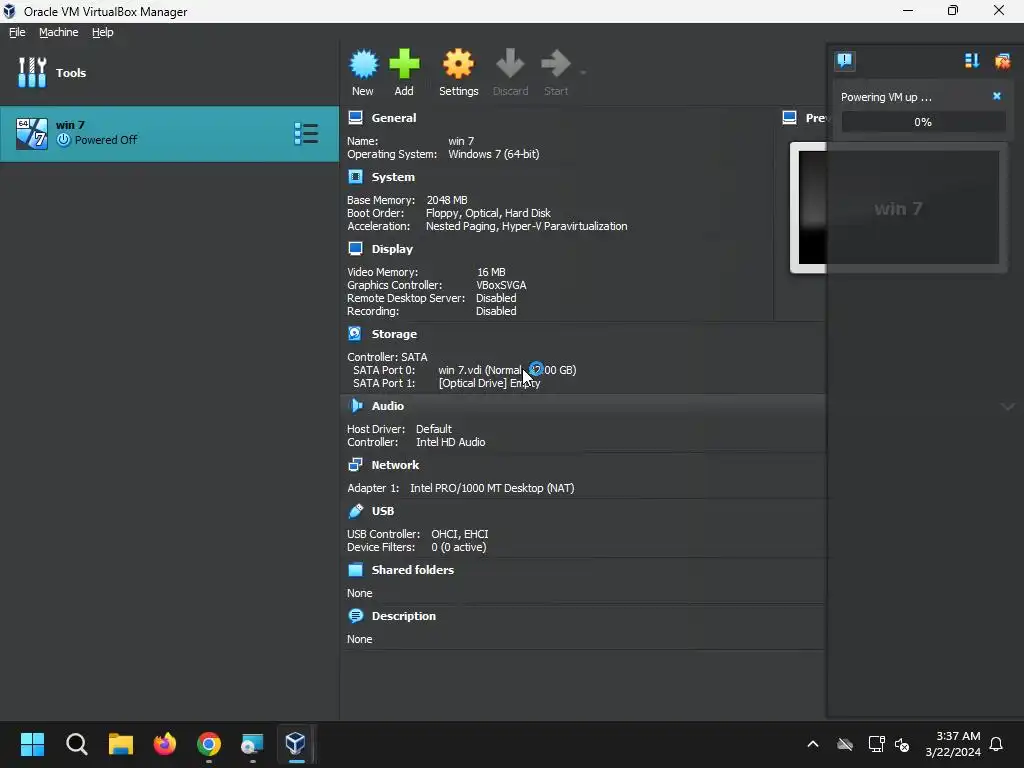The height and width of the screenshot is (768, 1024).
Task: Click the Preview monitor icon
Action: (790, 118)
